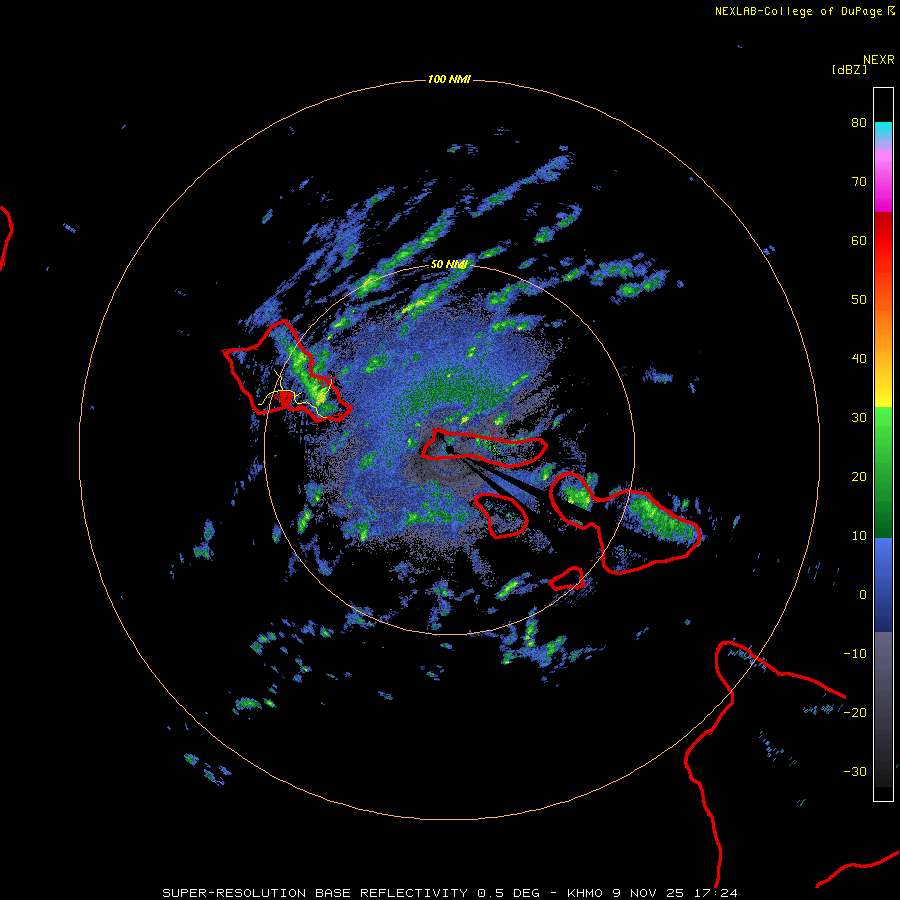The image size is (900, 900).
Task: Click the -10 value on dBZ scale
Action: point(855,654)
